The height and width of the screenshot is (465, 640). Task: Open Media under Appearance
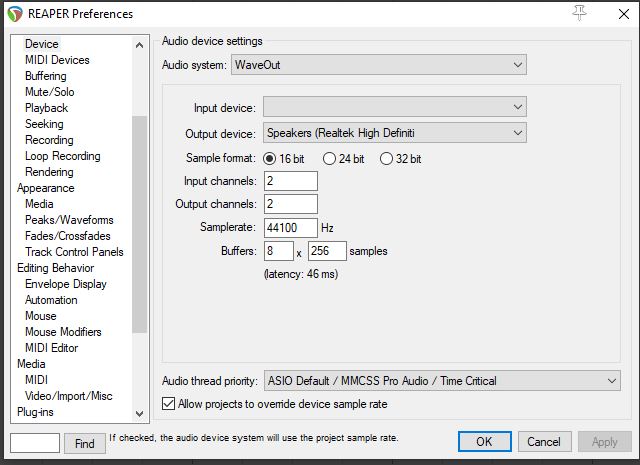tap(39, 204)
